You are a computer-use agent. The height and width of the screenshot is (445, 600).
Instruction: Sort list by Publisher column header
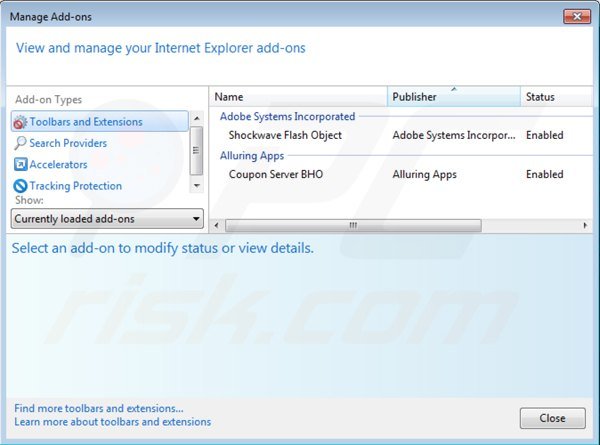(453, 97)
